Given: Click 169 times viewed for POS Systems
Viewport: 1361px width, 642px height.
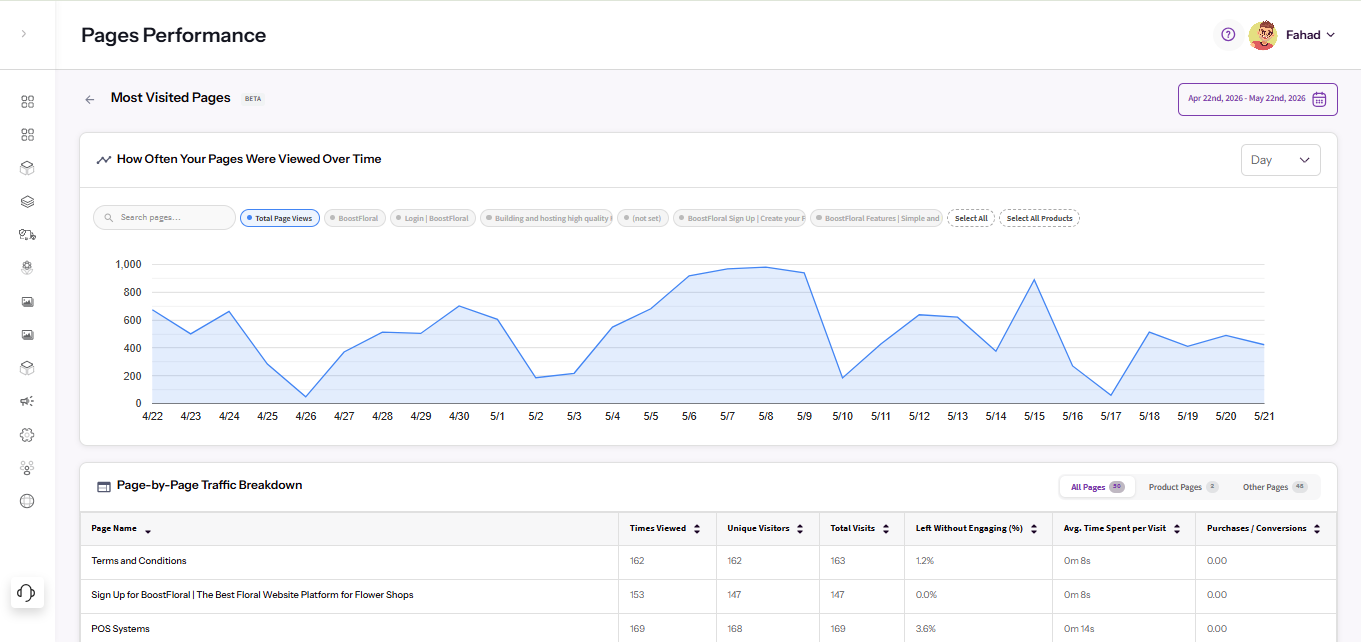Looking at the screenshot, I should 637,629.
